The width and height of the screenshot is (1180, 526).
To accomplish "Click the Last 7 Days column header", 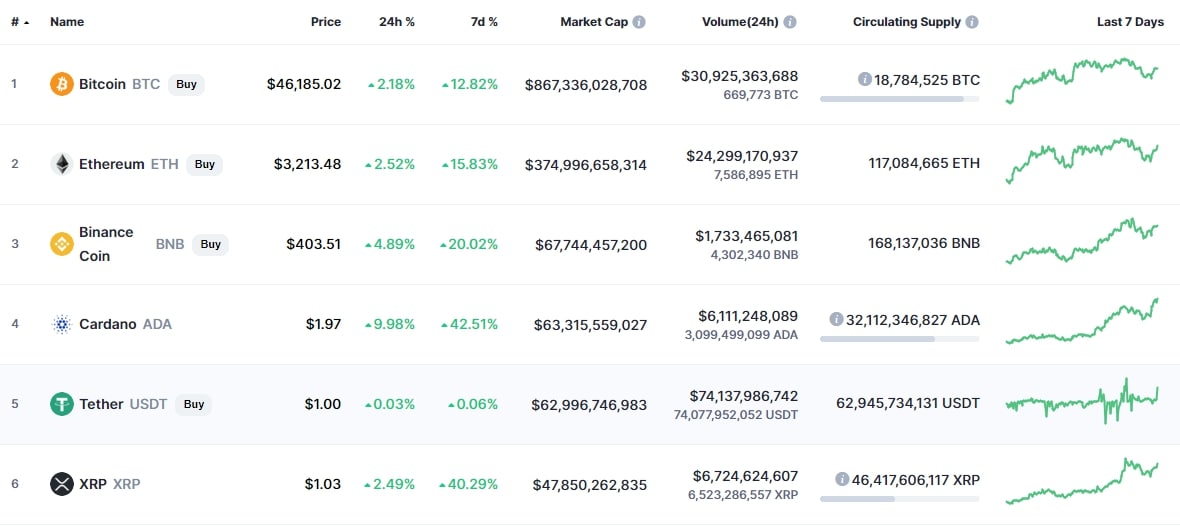I will (1130, 22).
